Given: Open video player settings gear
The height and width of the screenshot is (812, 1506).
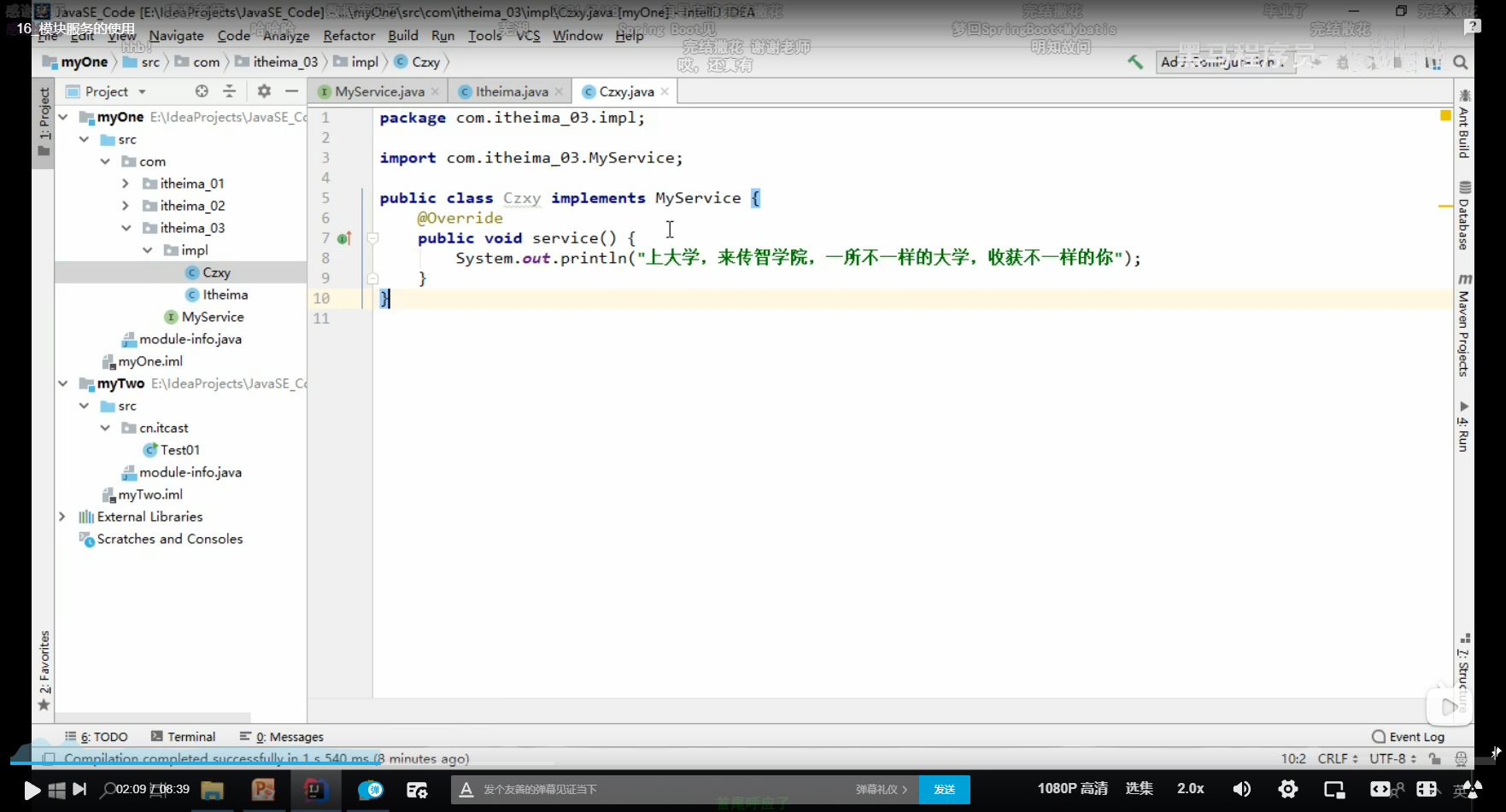Looking at the screenshot, I should click(1288, 789).
